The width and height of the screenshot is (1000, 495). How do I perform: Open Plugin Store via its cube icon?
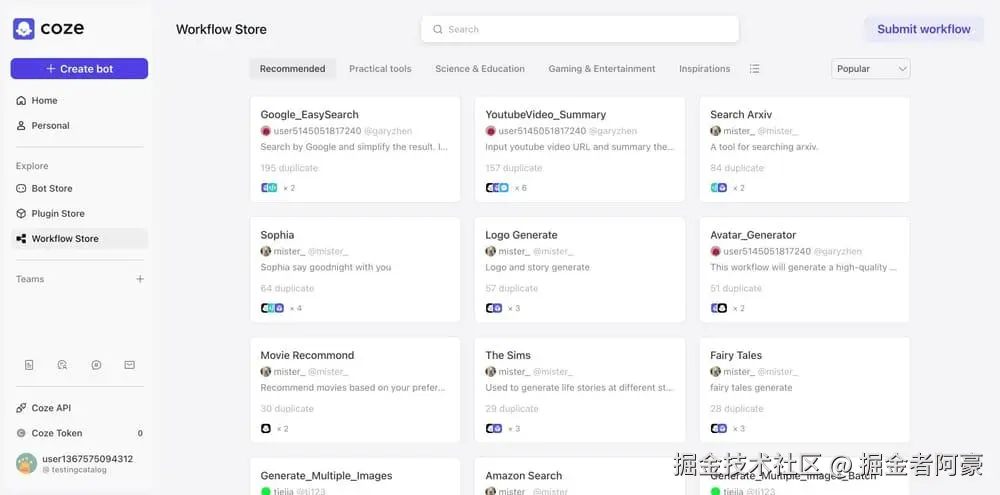tap(21, 214)
